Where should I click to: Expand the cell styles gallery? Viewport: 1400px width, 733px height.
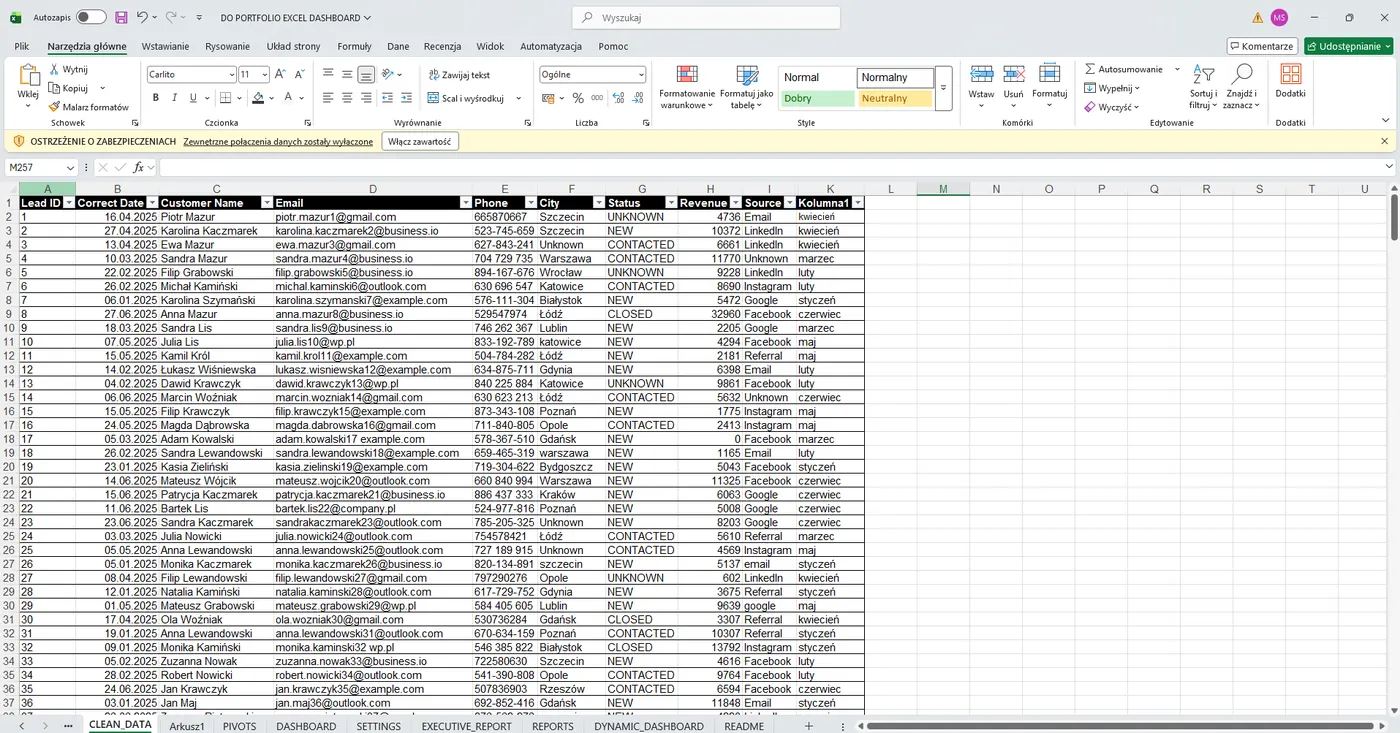943,88
